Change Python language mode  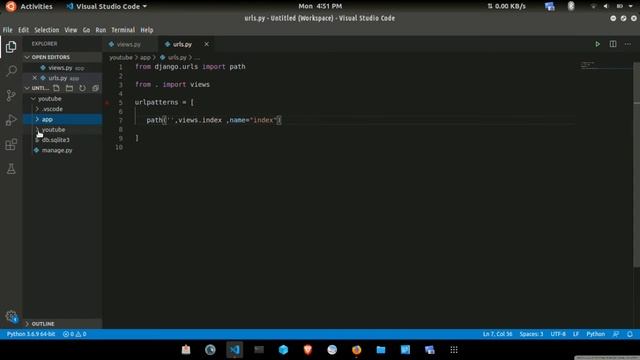[x=596, y=334]
